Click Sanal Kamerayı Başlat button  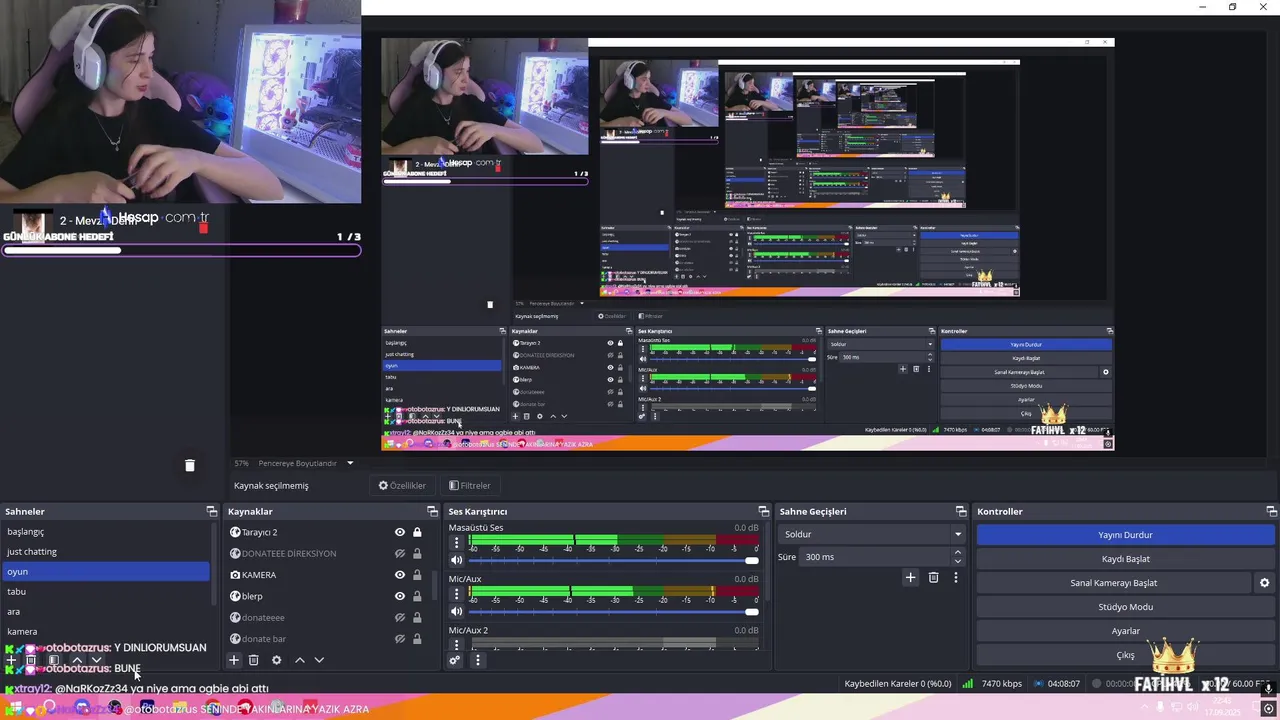[1113, 583]
